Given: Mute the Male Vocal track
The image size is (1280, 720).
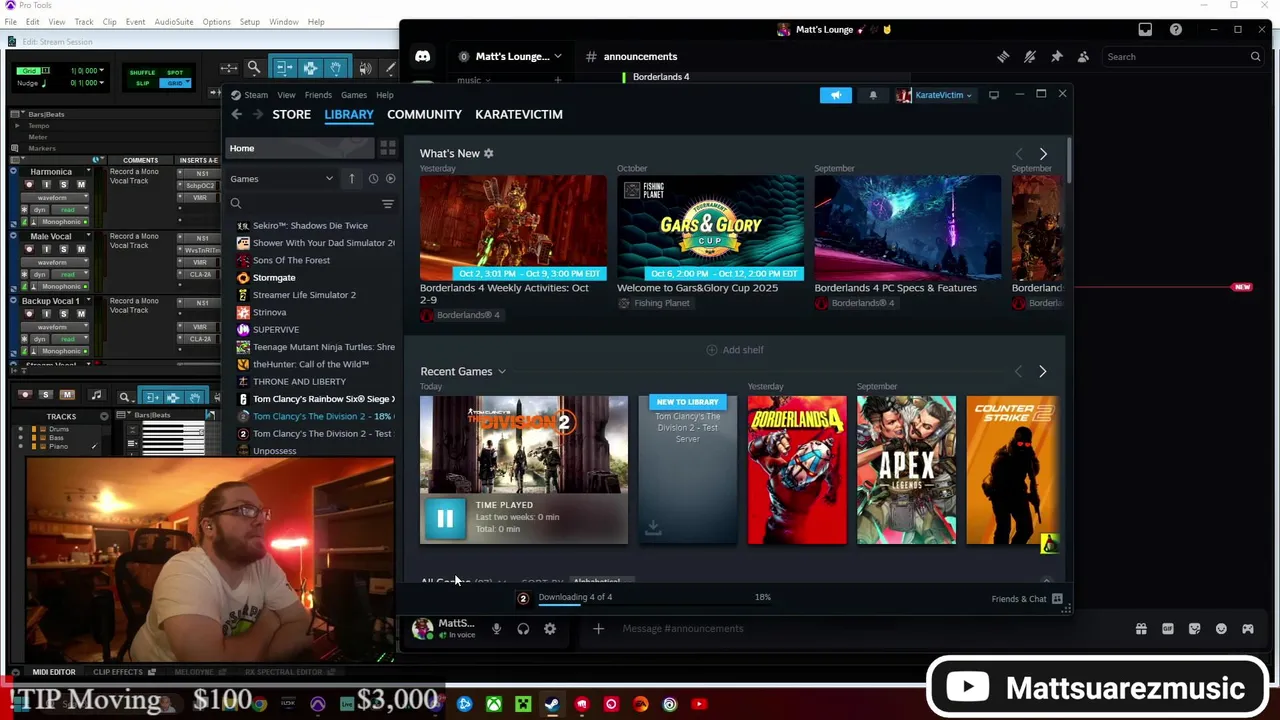Looking at the screenshot, I should tap(81, 250).
